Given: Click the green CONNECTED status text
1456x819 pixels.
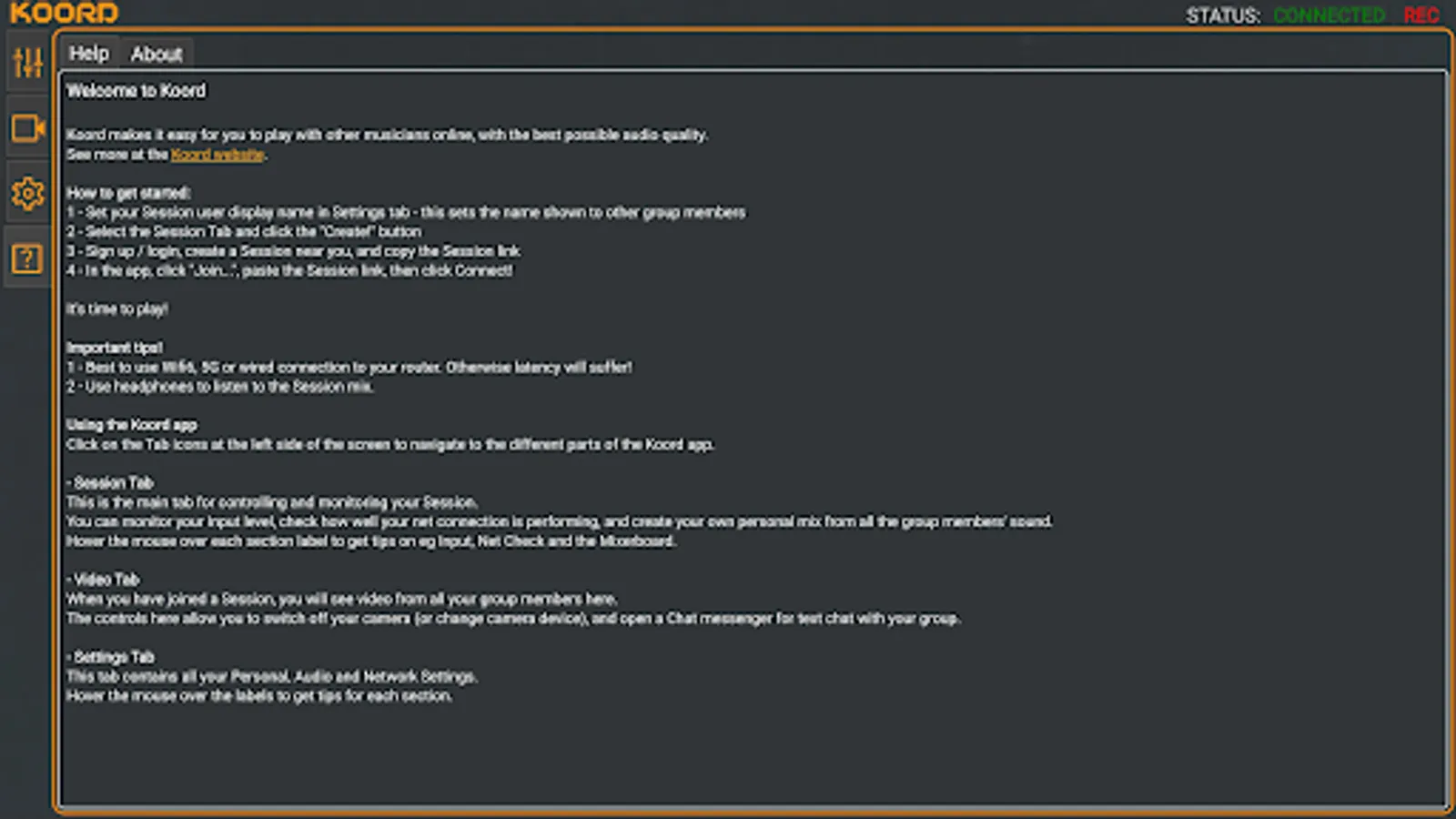Looking at the screenshot, I should (x=1329, y=15).
